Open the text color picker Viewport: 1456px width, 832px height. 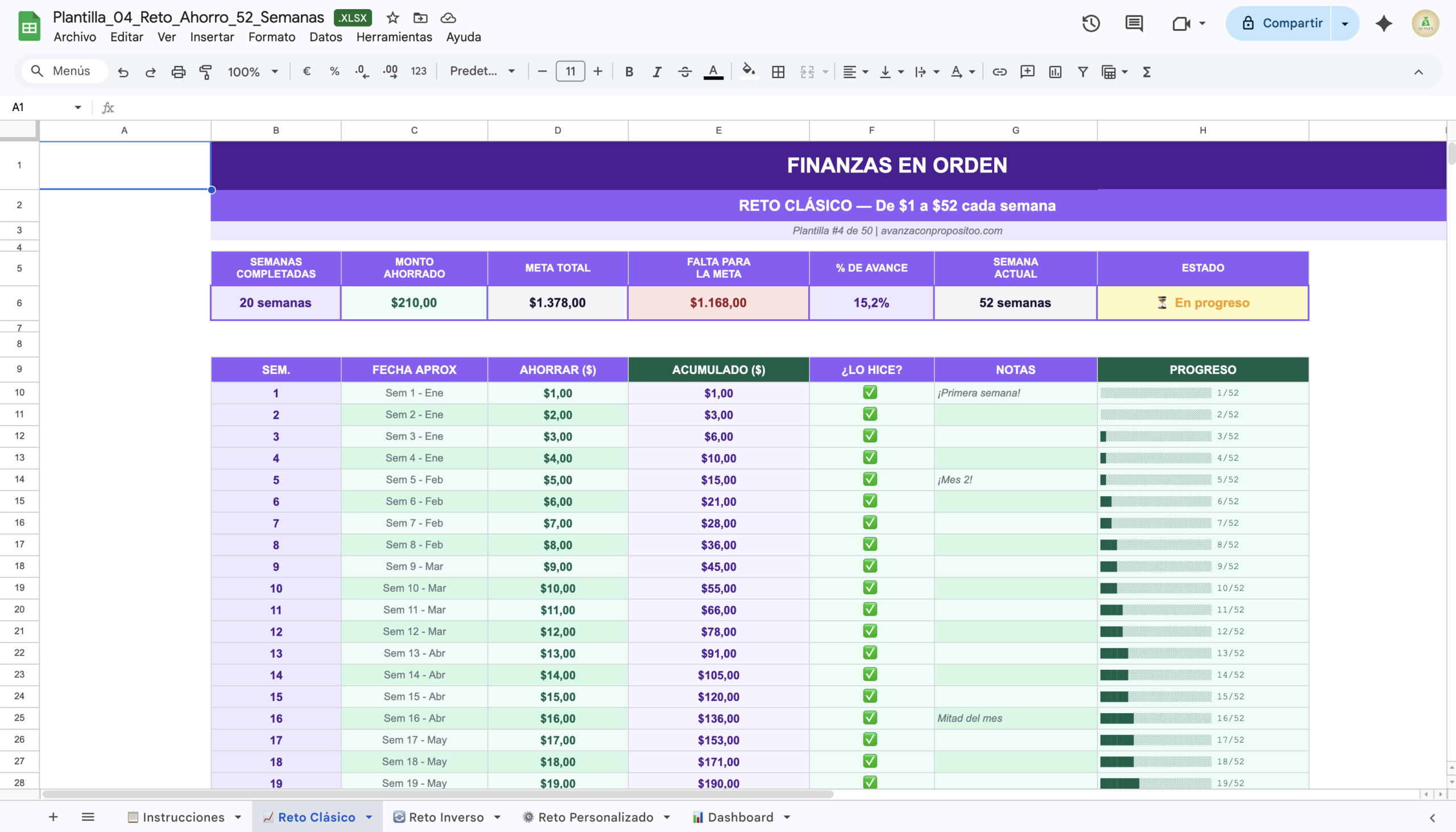tap(713, 72)
